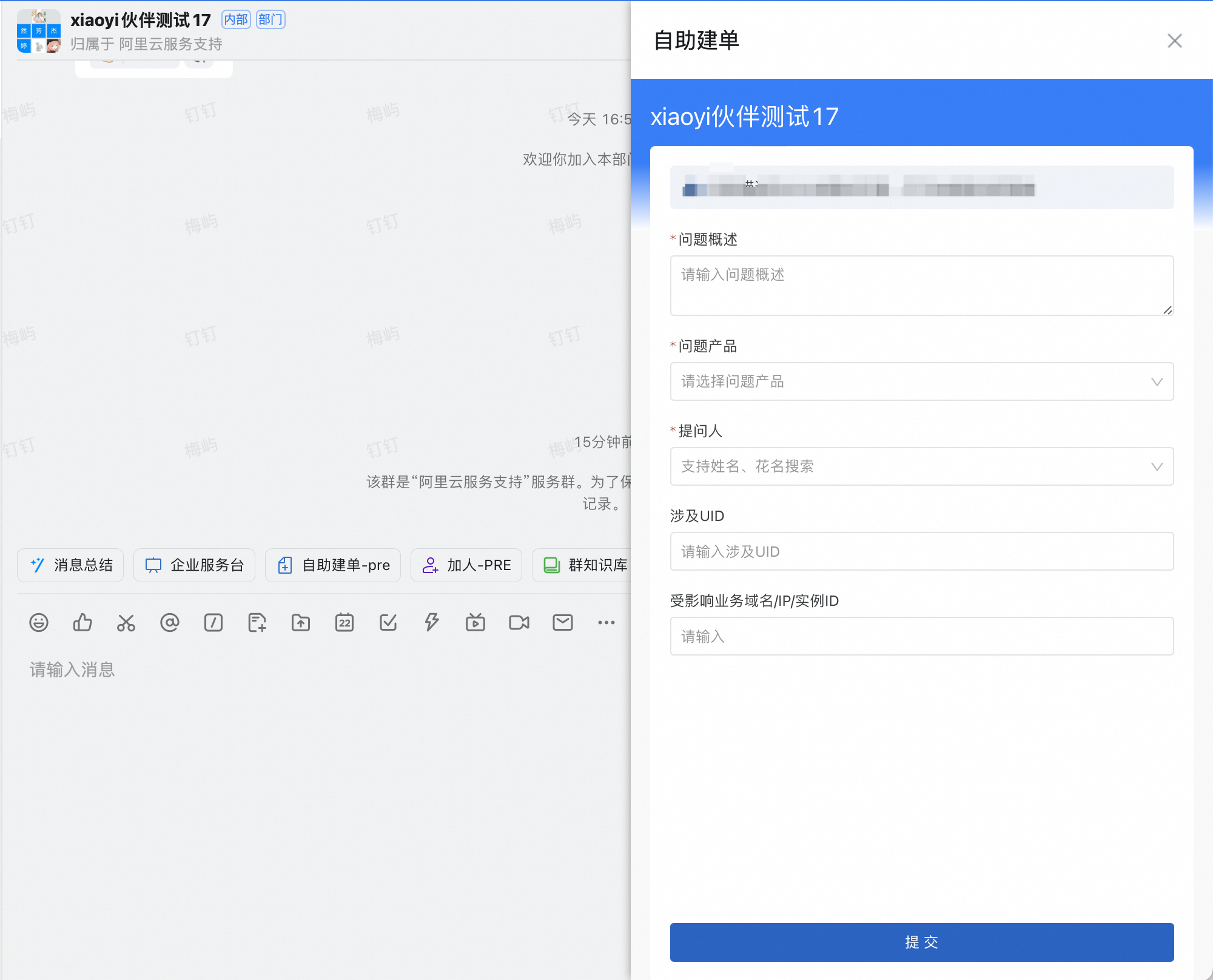Click the 部门 tag beside group name
The width and height of the screenshot is (1213, 980).
[x=270, y=20]
